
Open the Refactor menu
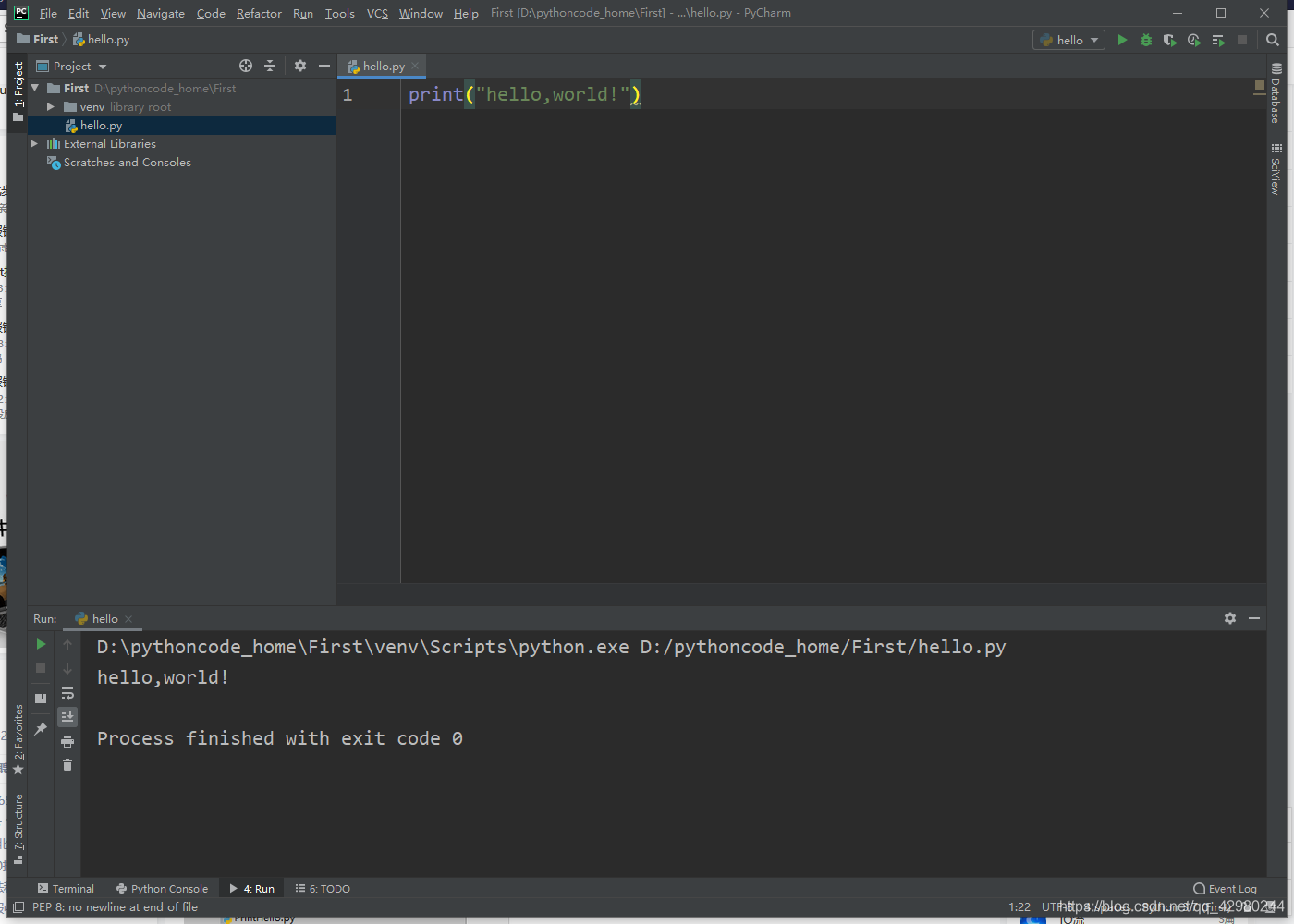point(259,13)
